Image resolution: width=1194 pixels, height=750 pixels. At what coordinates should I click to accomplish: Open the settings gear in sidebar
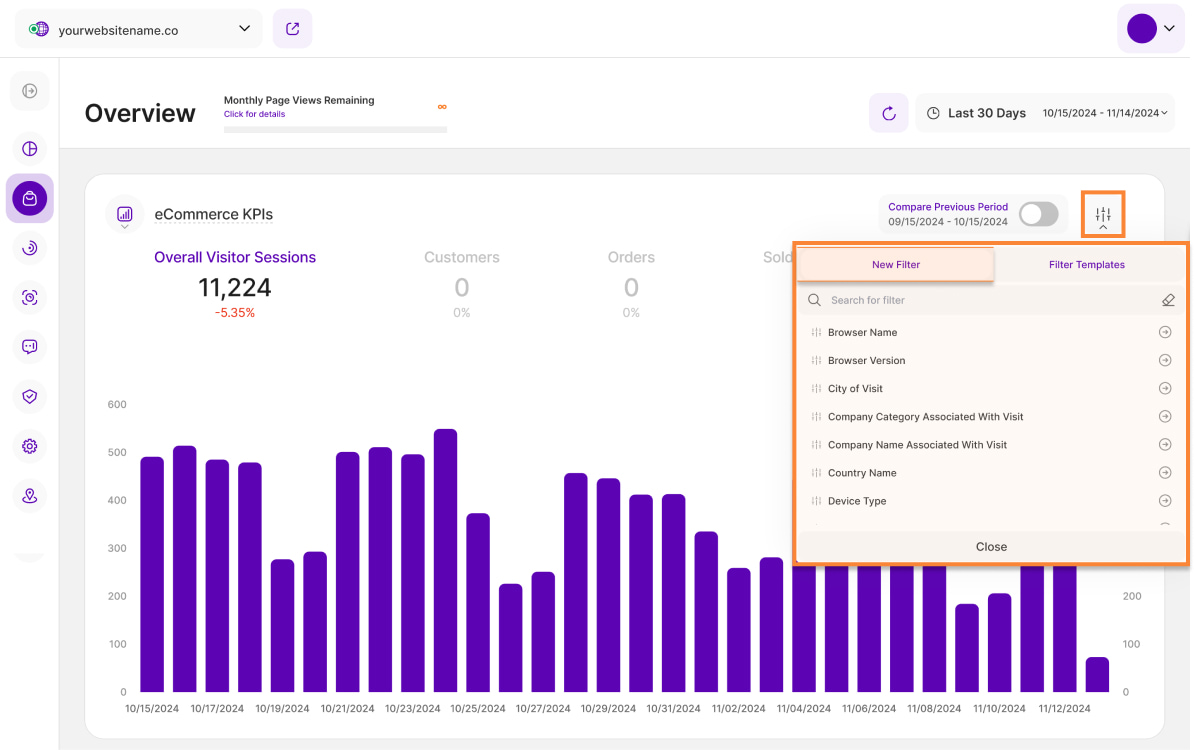pyautogui.click(x=30, y=446)
